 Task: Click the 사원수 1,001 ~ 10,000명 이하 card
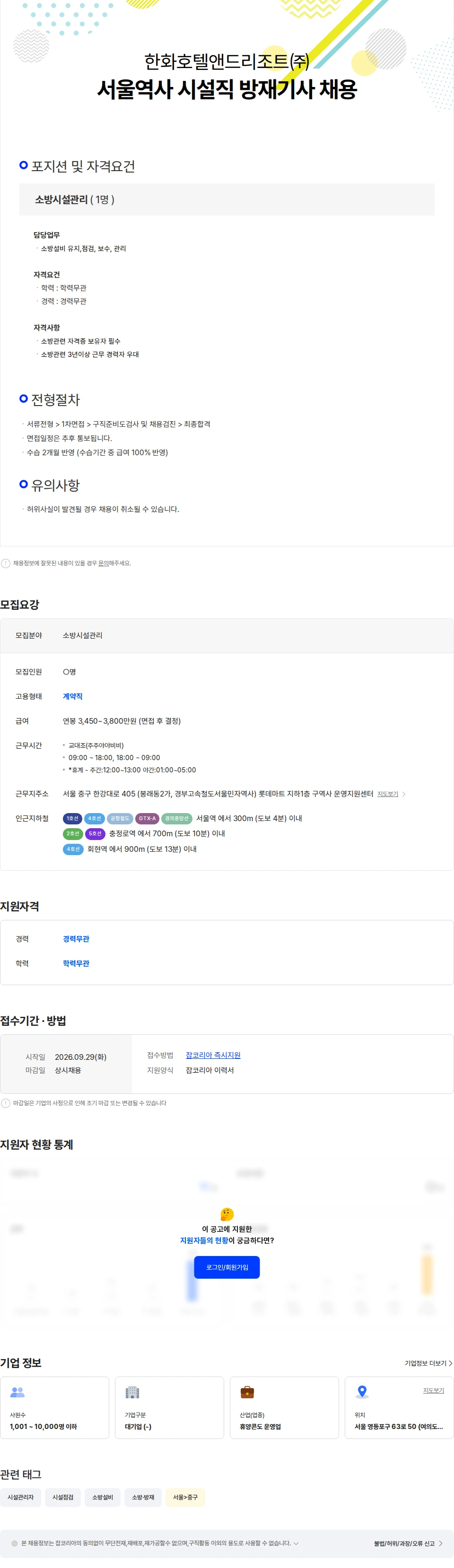(x=55, y=1407)
